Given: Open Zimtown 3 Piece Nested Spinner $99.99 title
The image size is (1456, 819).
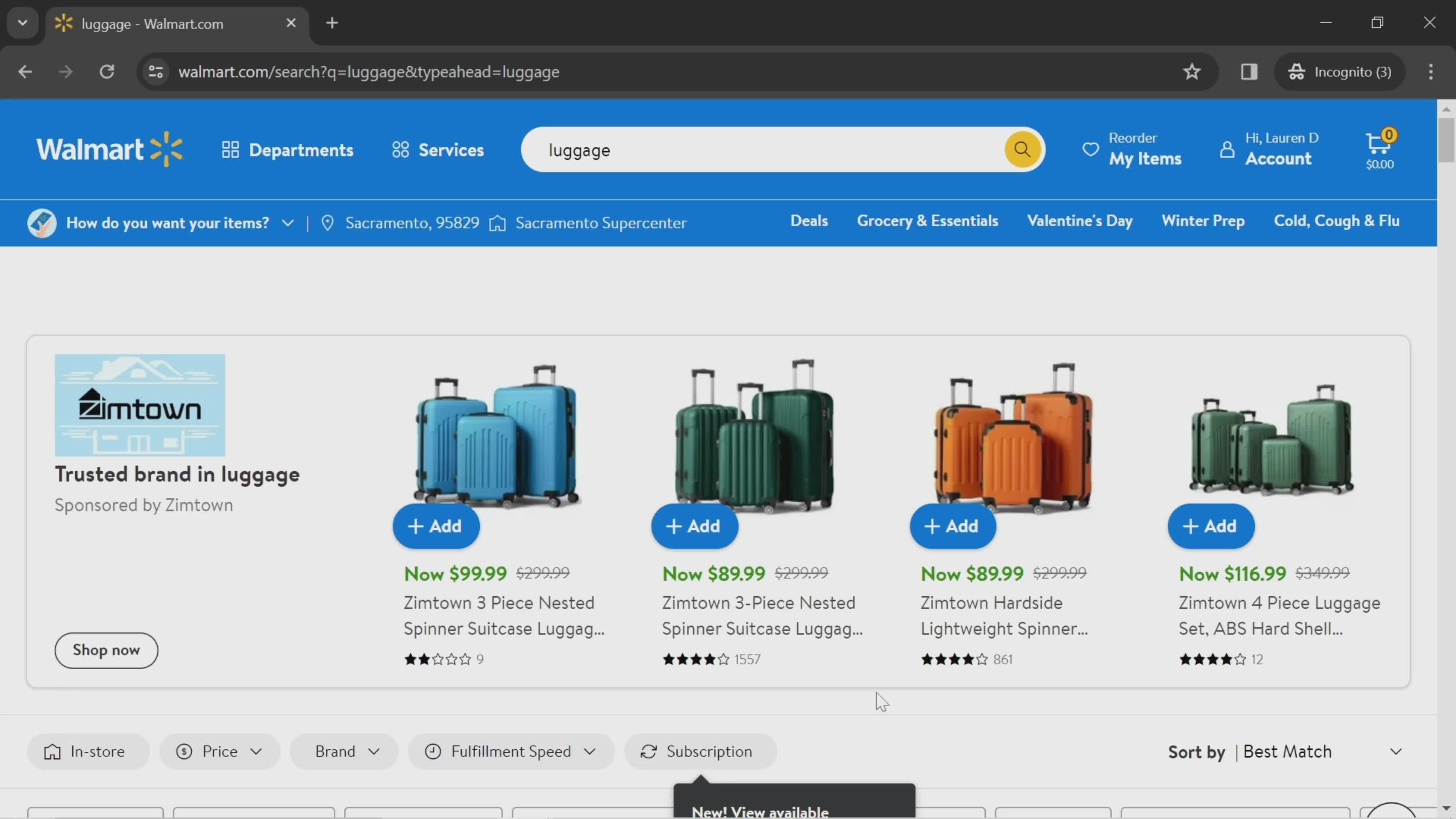Looking at the screenshot, I should [504, 615].
